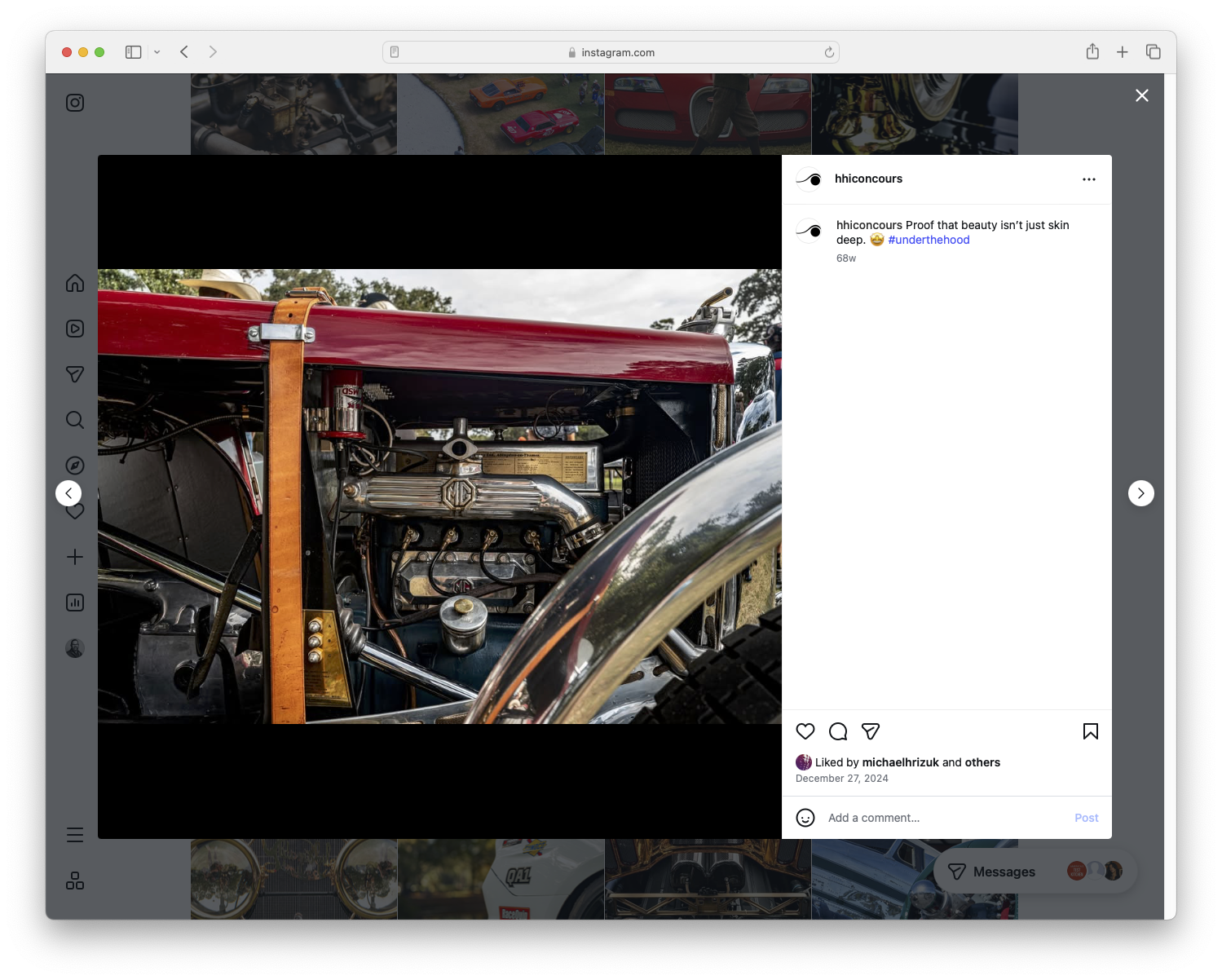
Task: Toggle the Safari sidebar
Action: (132, 51)
